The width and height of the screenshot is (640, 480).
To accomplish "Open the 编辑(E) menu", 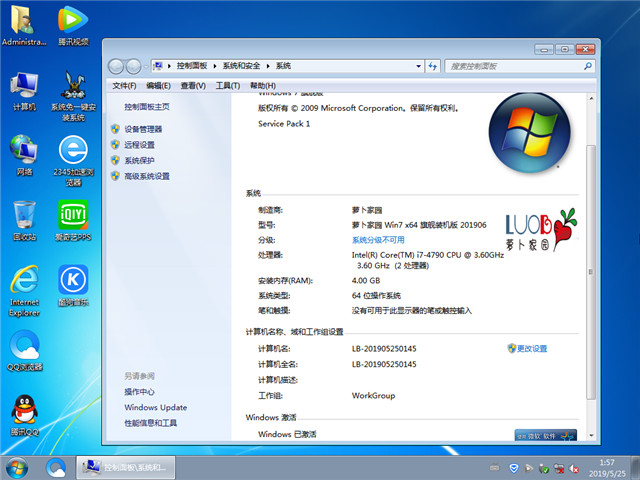I will pos(158,85).
